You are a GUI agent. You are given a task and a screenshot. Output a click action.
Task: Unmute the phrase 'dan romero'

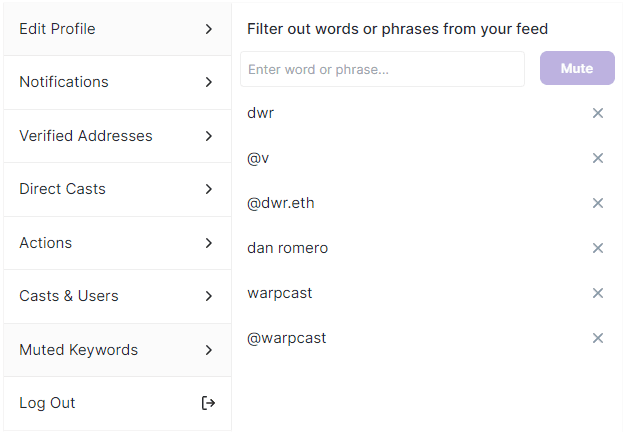[598, 248]
